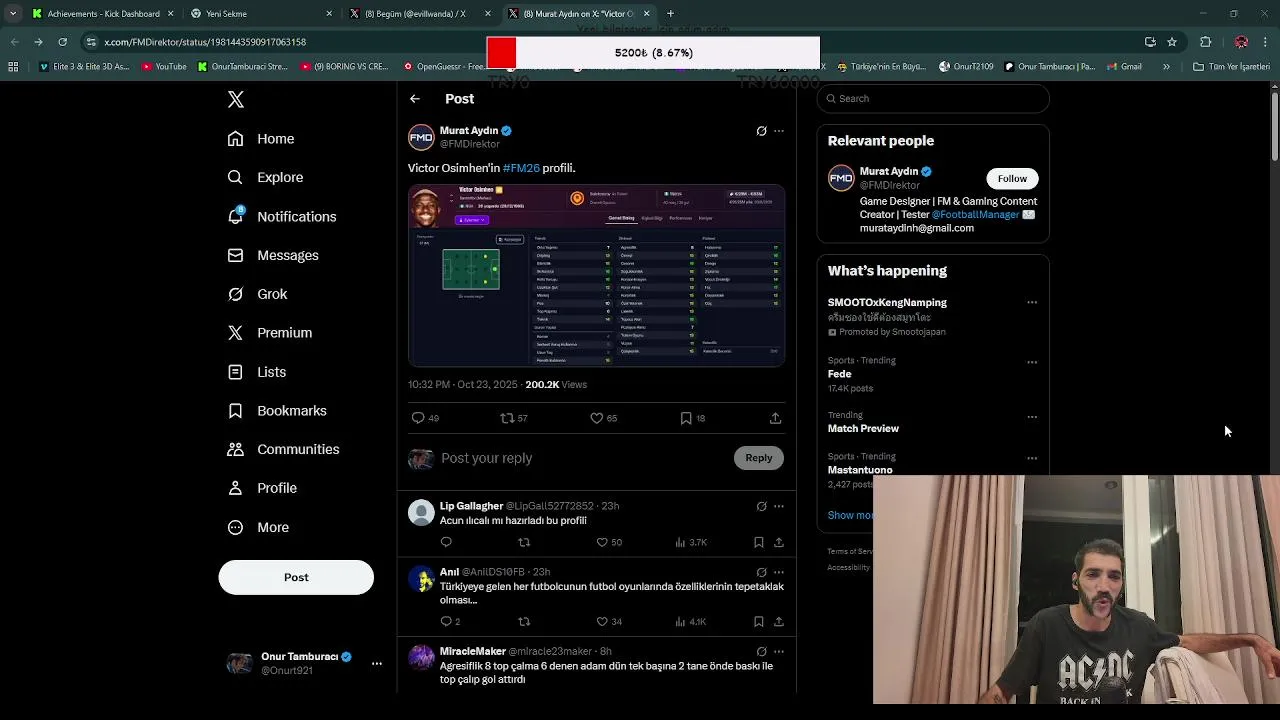Click Grok icon on MiracleMaker's reply

pos(761,652)
